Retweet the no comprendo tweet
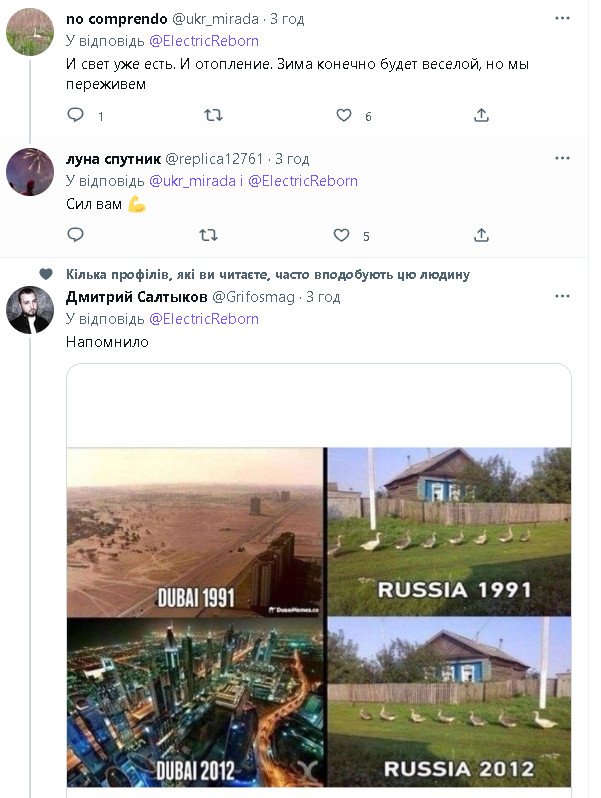 click(212, 115)
